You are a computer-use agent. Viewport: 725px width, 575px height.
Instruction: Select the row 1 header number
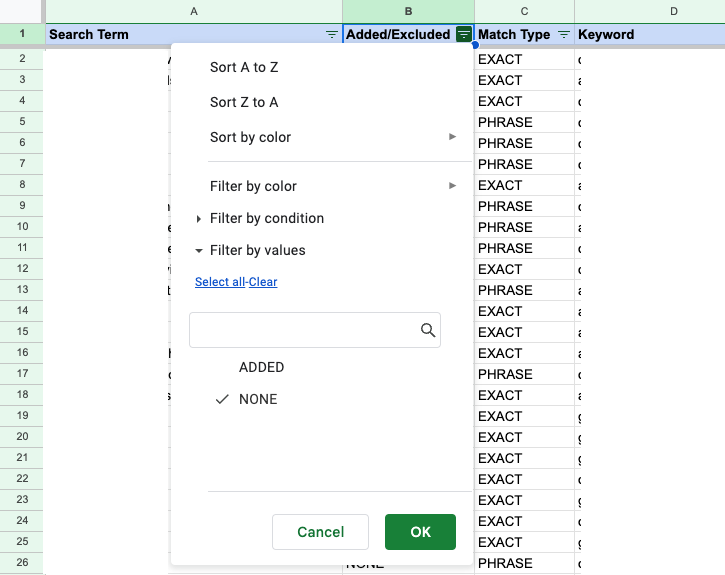[22, 34]
